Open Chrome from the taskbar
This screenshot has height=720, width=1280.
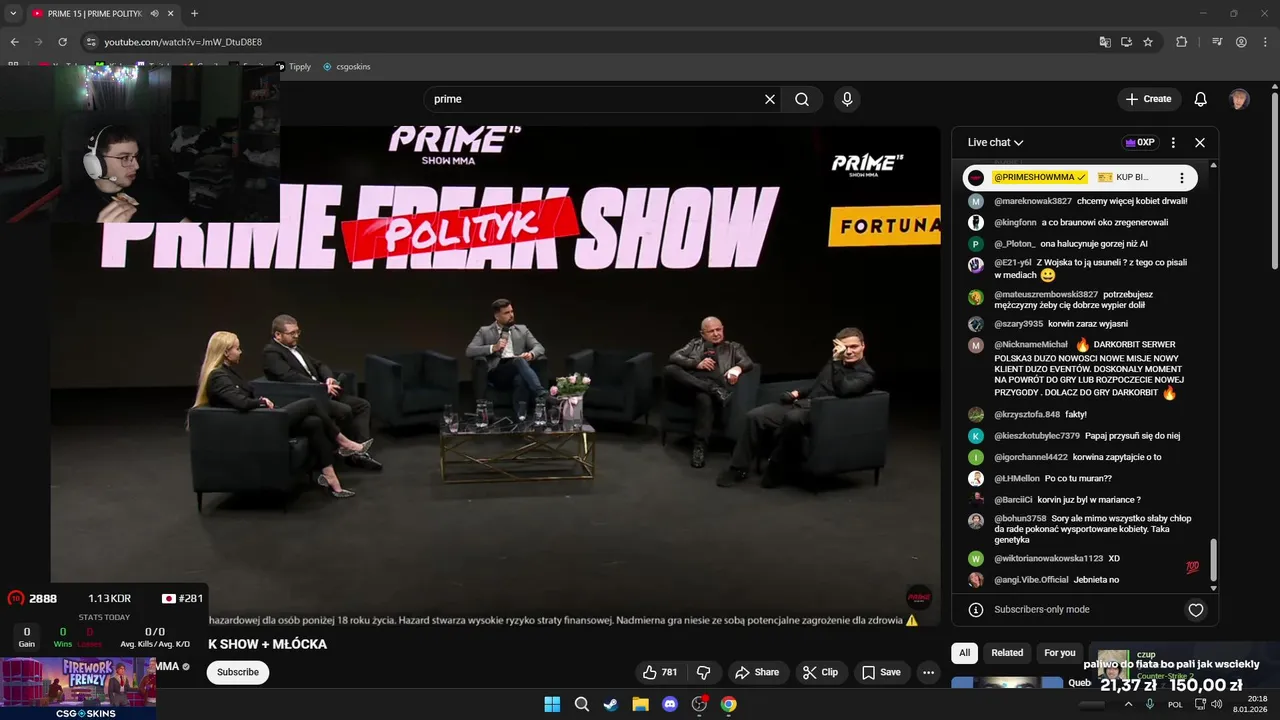point(729,704)
